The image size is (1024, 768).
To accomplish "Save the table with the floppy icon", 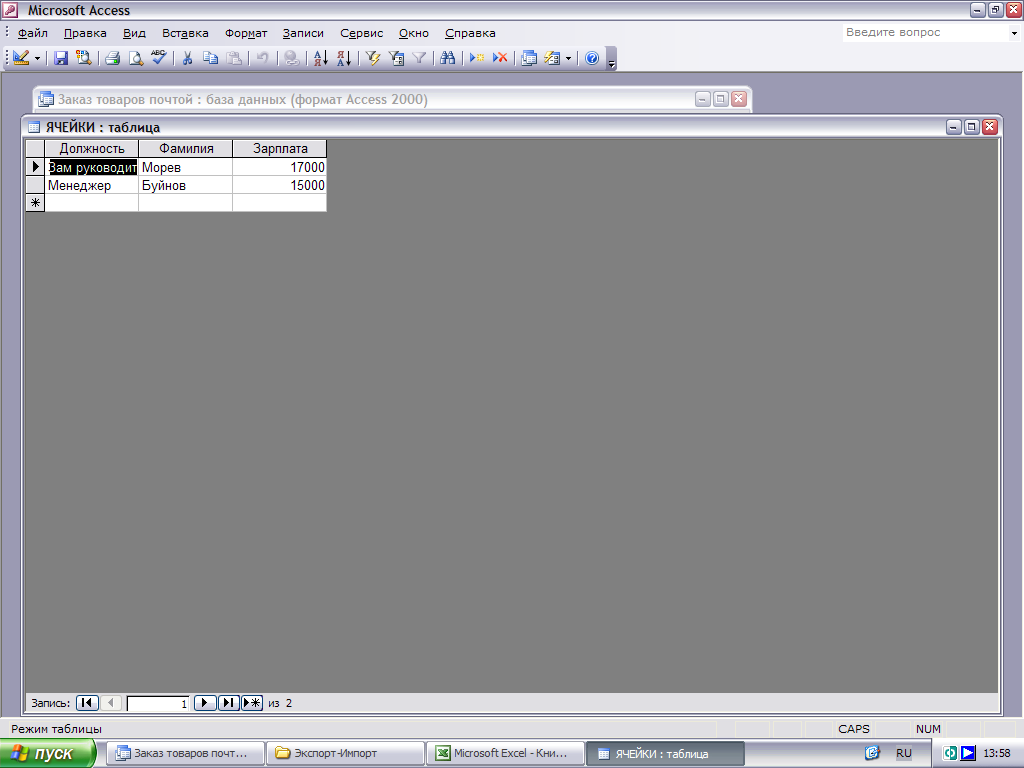I will click(x=61, y=58).
